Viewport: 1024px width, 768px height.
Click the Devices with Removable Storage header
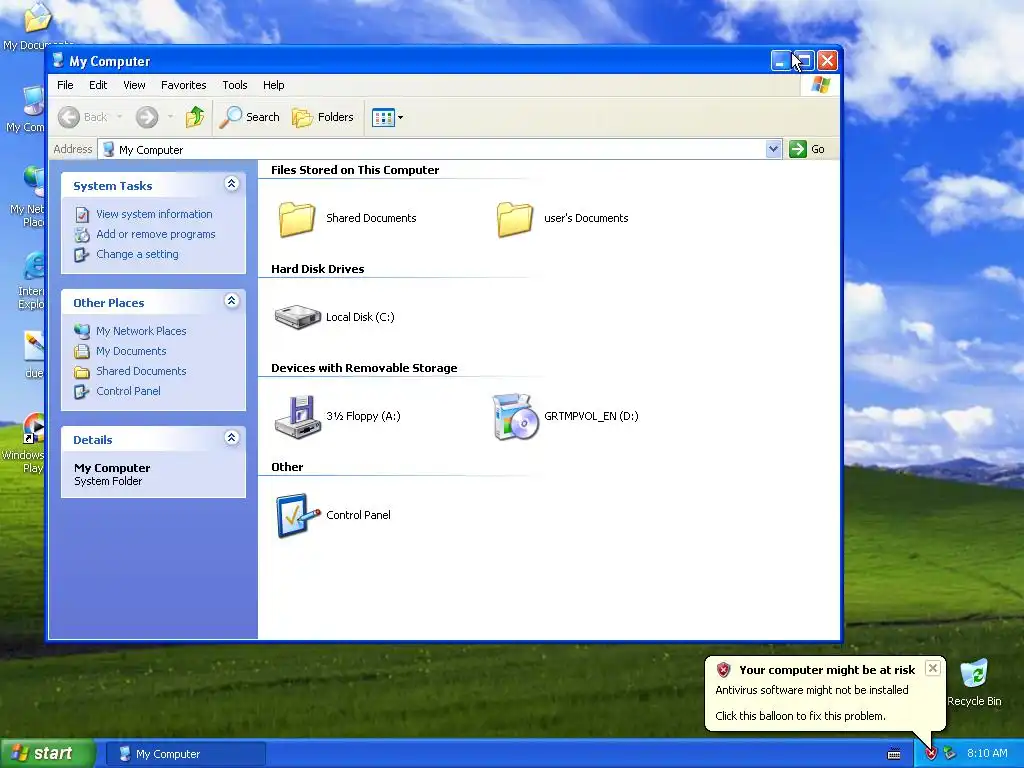click(x=364, y=368)
